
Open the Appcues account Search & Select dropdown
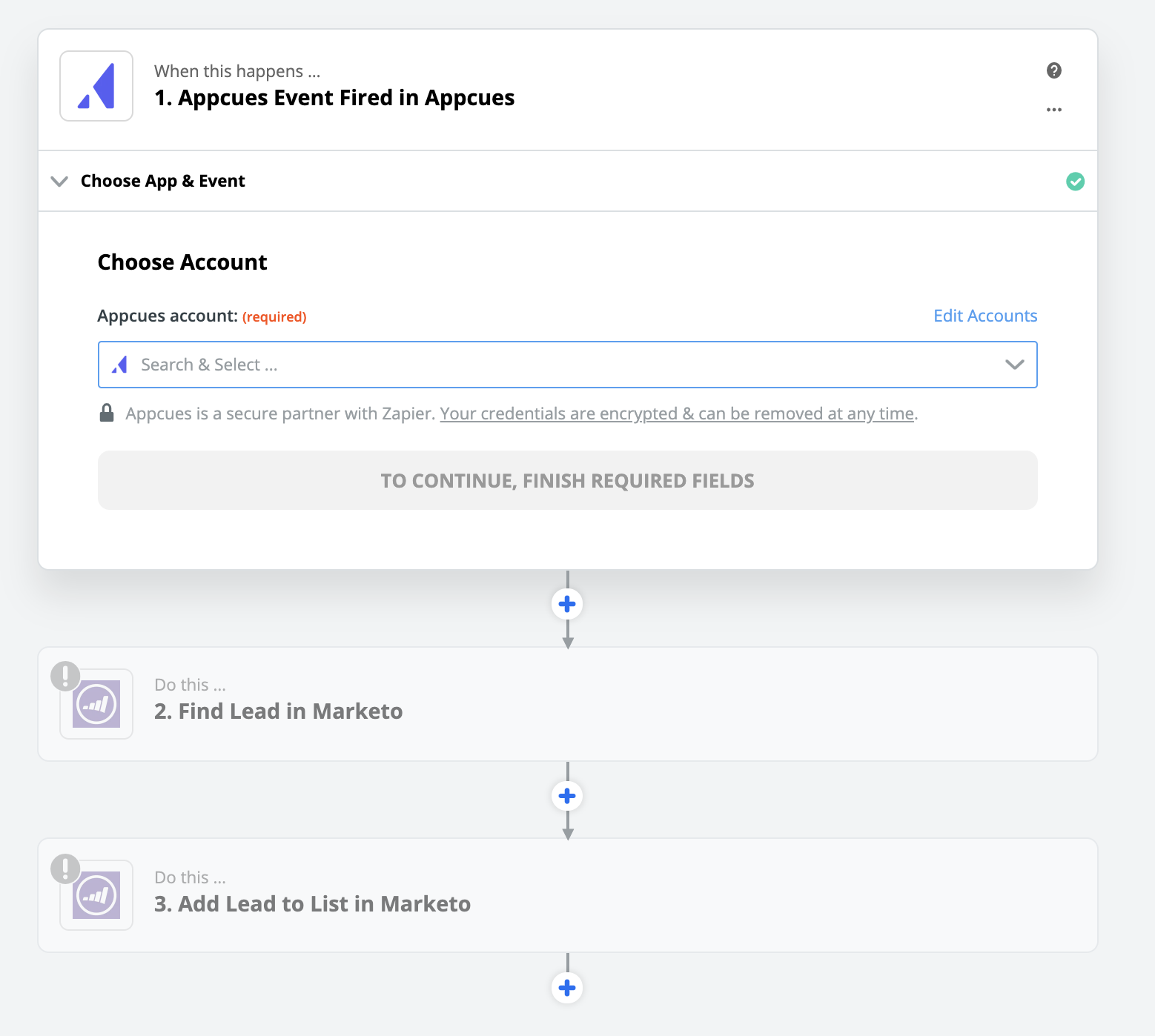click(567, 365)
